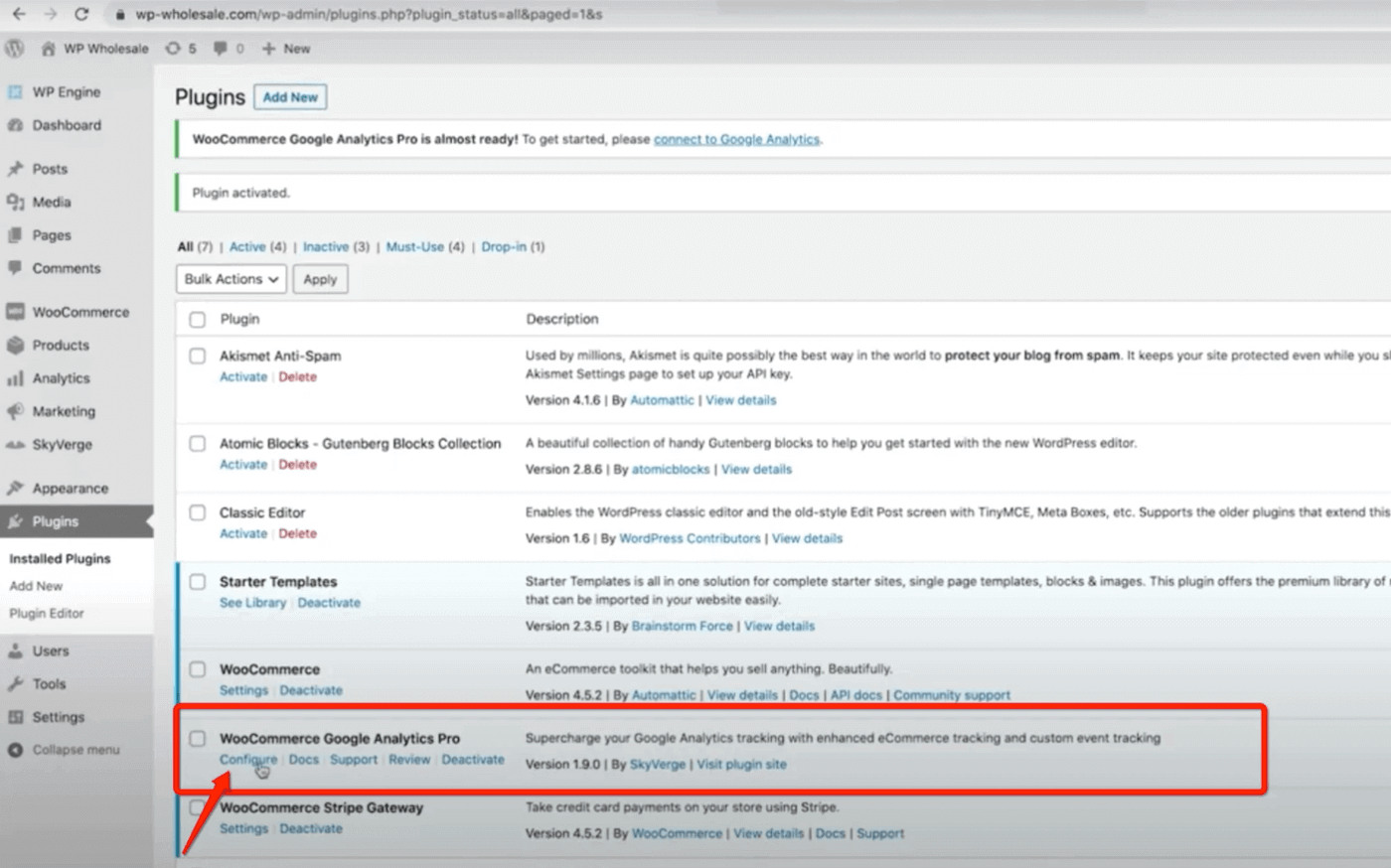
Task: Click the Posts pushpin icon
Action: coord(15,169)
